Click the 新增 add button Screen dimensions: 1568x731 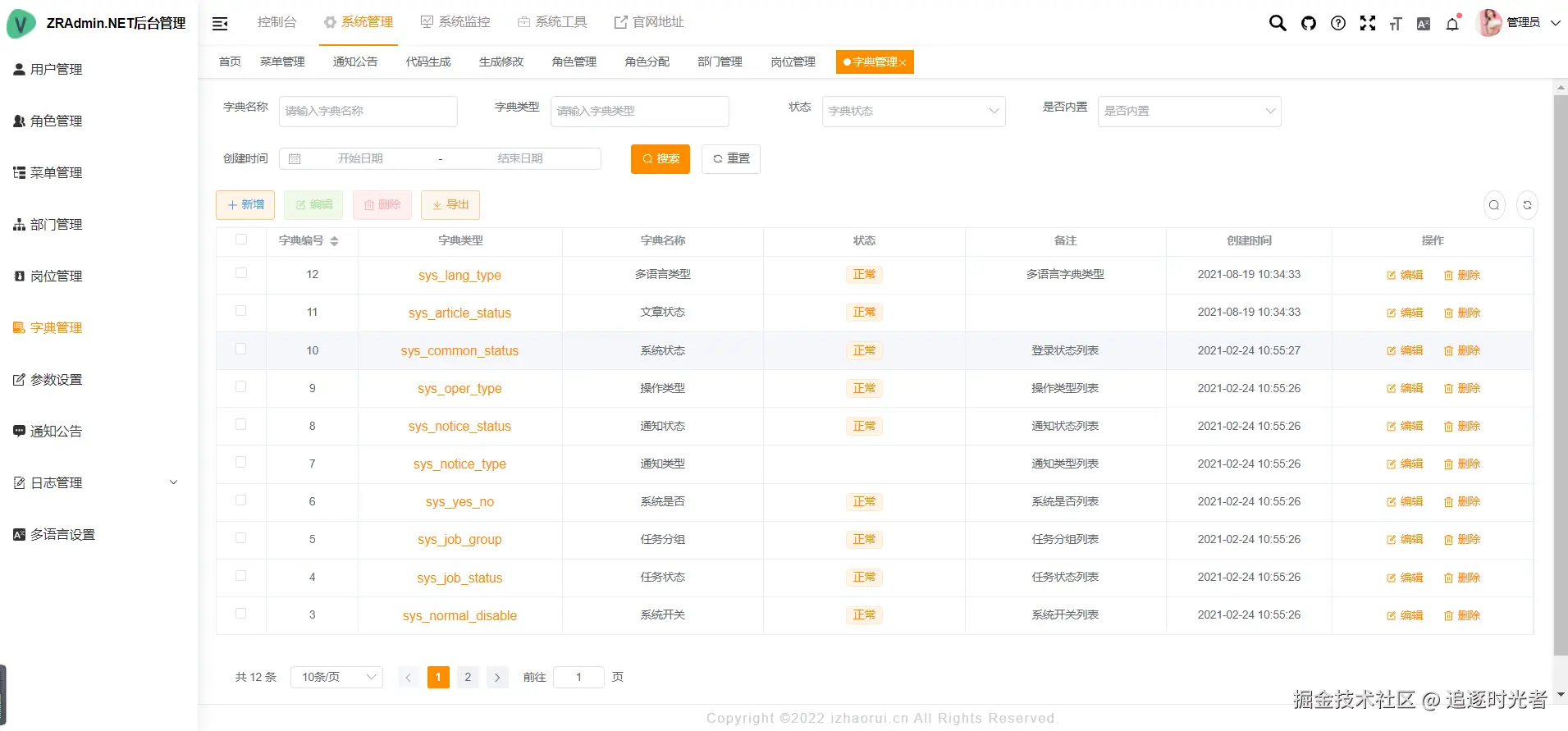coord(245,205)
